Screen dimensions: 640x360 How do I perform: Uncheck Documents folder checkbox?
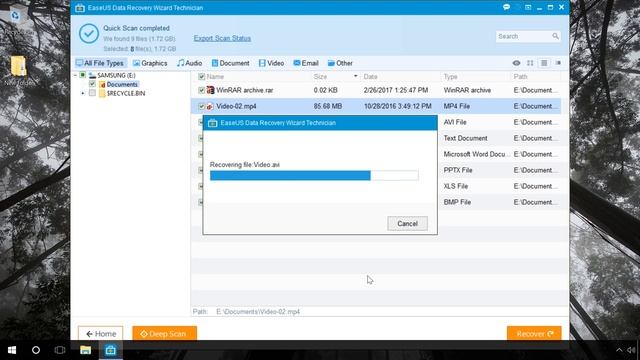92,84
